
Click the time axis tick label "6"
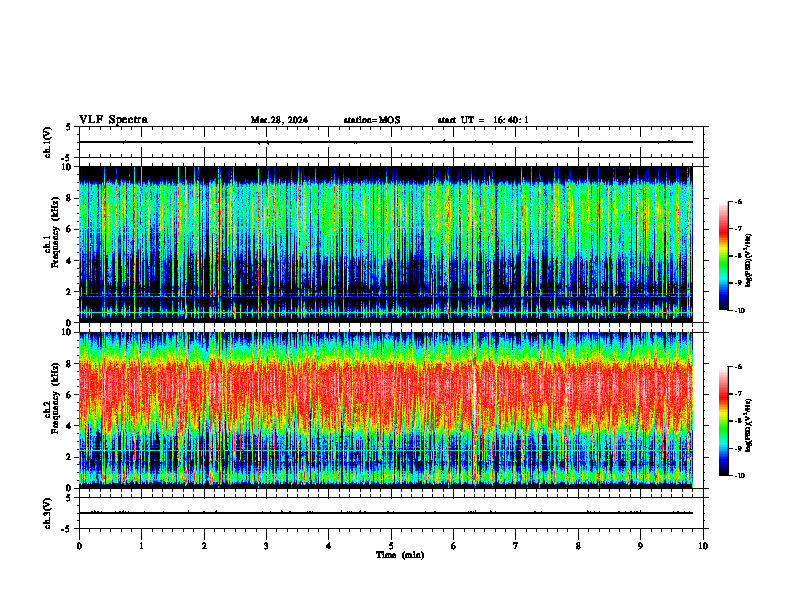[x=453, y=546]
